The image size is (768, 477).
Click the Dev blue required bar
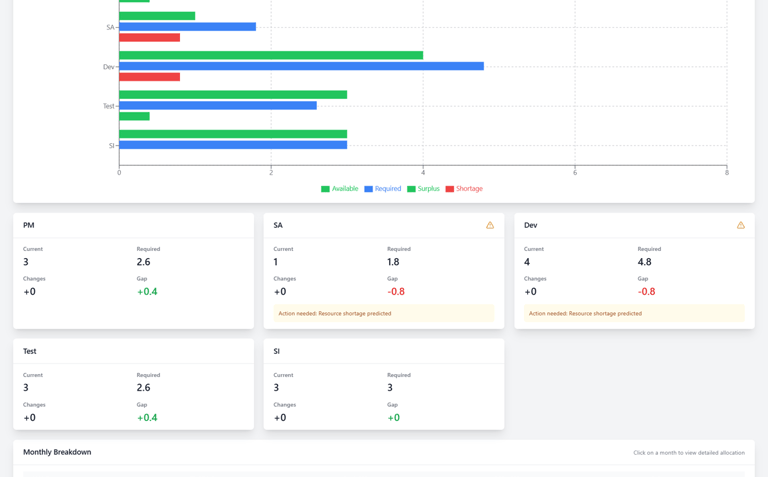[301, 66]
